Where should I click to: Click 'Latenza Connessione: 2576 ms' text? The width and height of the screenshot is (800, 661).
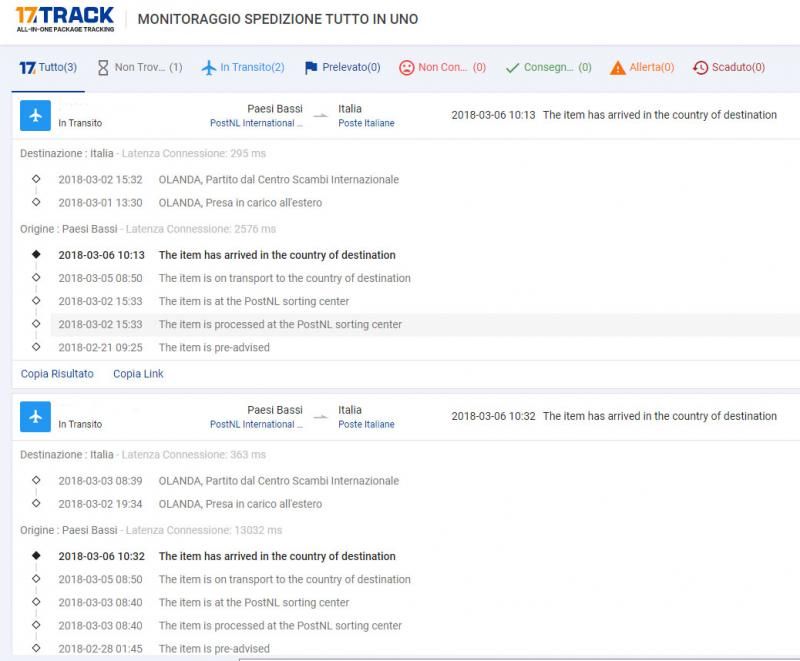201,229
